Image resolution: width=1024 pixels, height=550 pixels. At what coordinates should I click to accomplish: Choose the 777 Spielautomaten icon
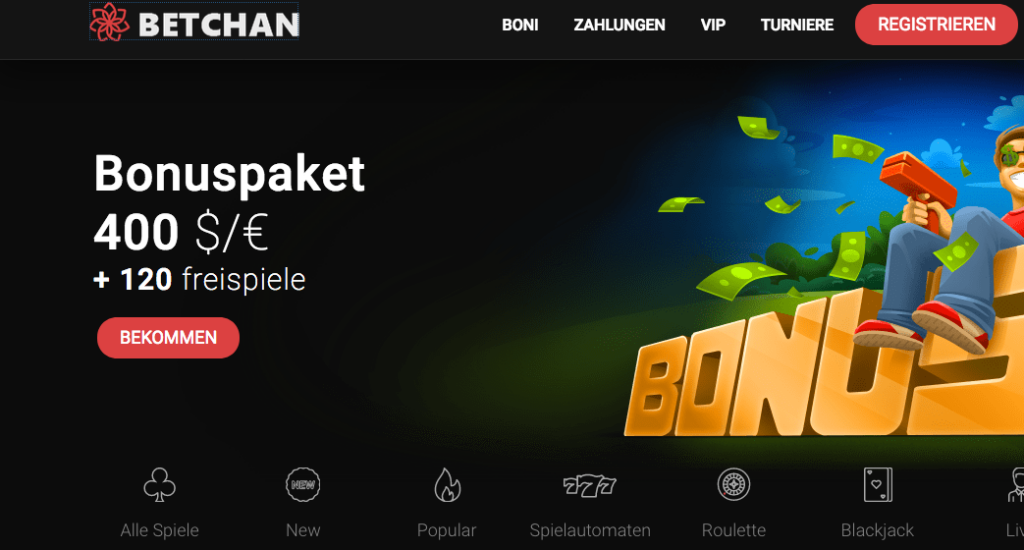(x=590, y=485)
